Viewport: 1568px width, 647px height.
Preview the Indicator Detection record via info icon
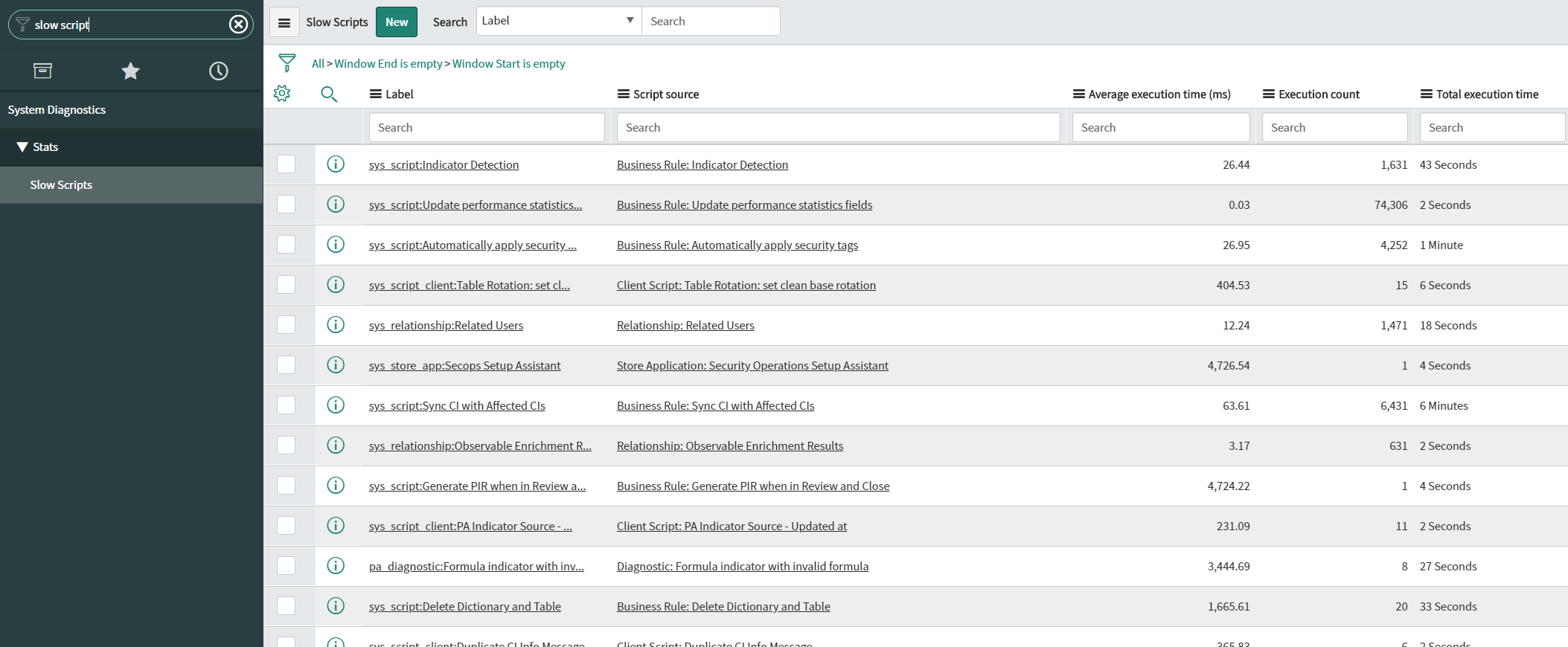click(x=336, y=164)
